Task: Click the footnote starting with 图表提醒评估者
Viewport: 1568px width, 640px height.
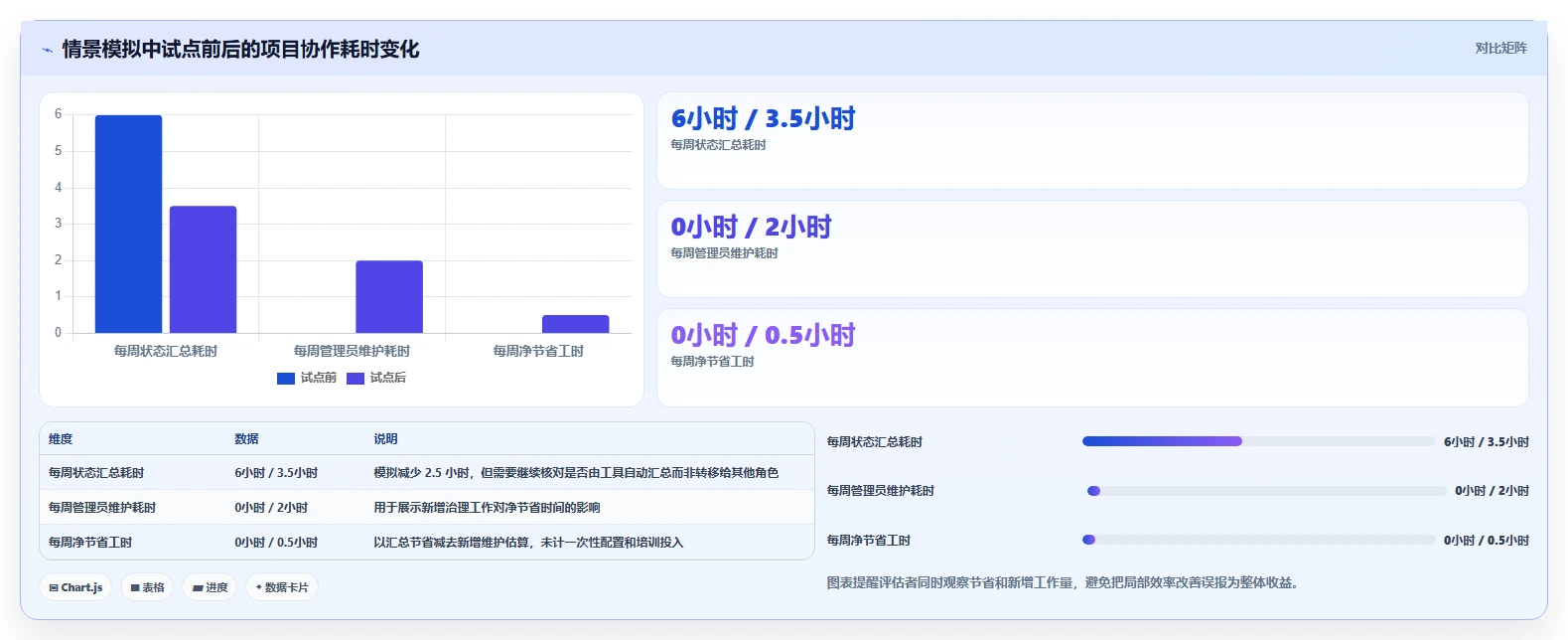Action: [1063, 582]
